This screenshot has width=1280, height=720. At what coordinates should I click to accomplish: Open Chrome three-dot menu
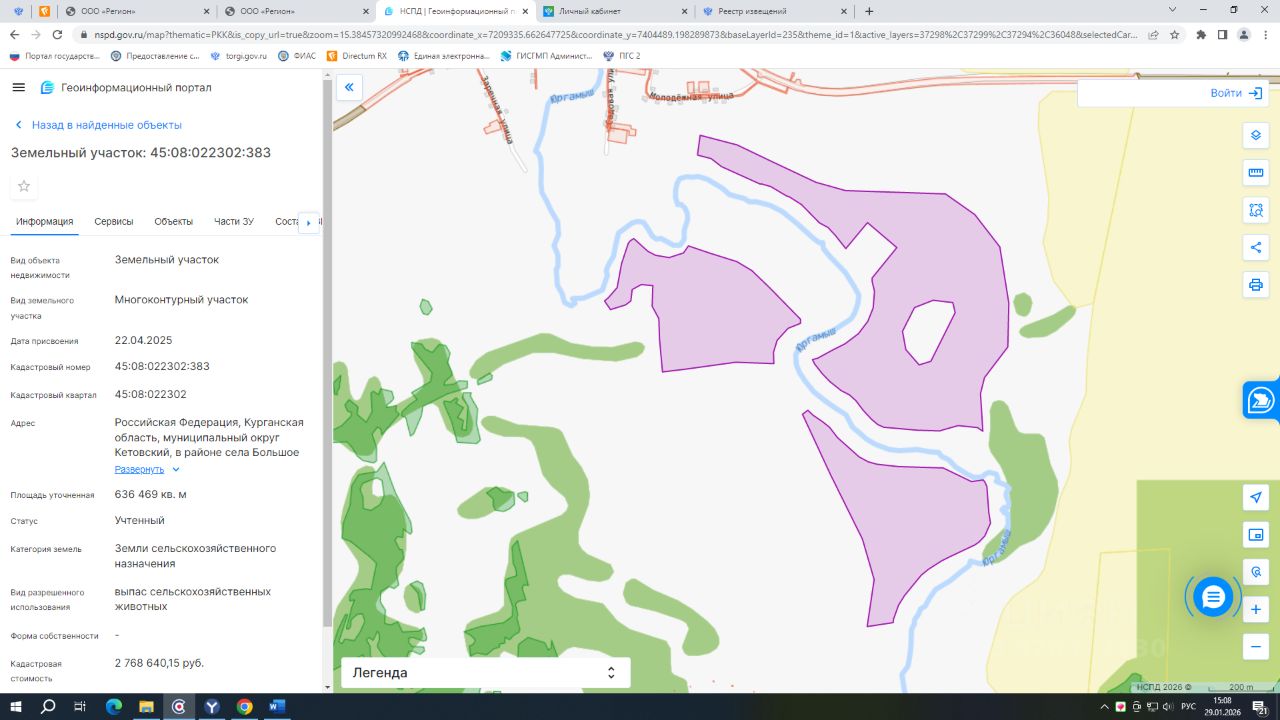1265,34
